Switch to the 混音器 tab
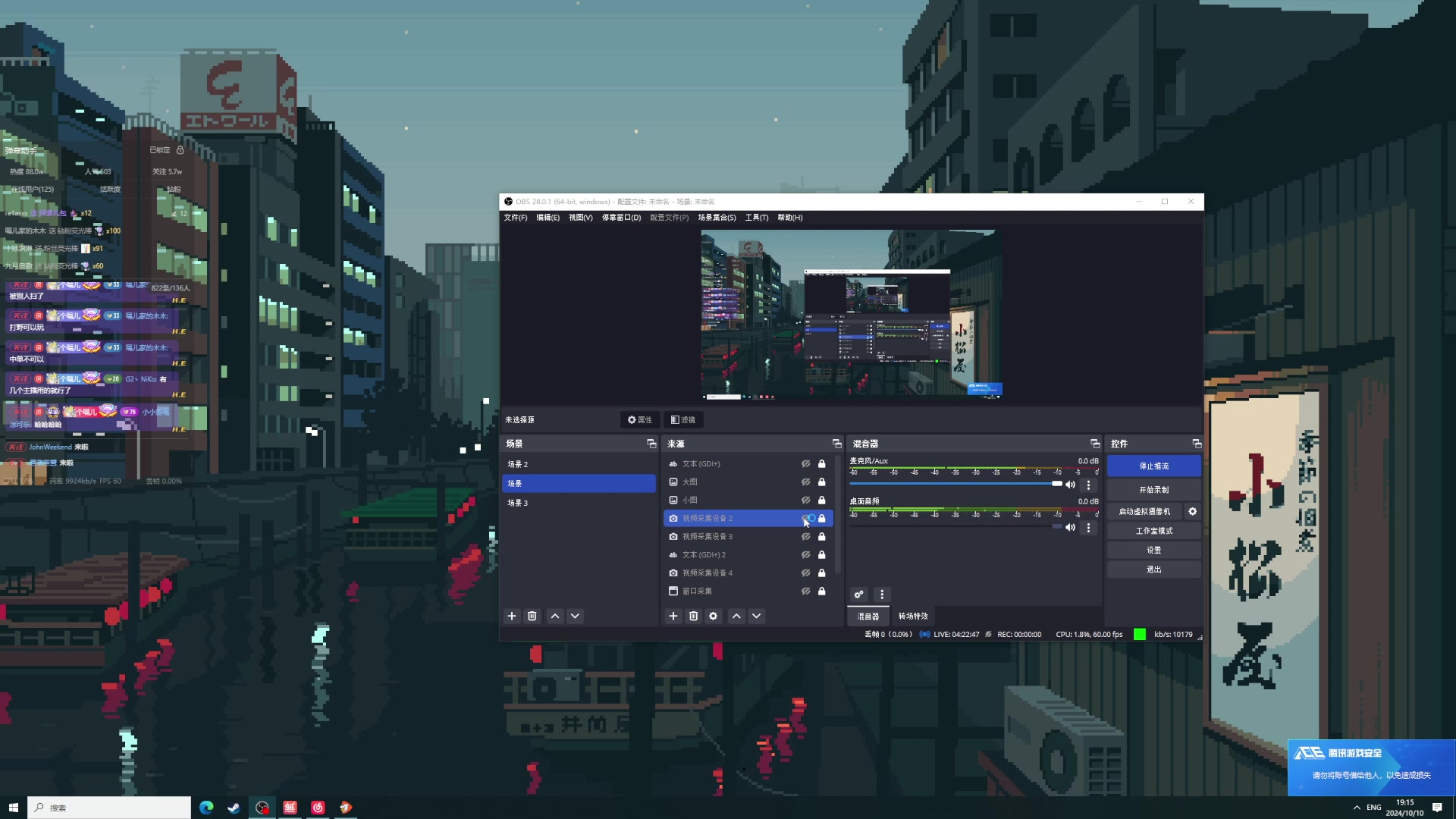Image resolution: width=1456 pixels, height=819 pixels. 868,616
